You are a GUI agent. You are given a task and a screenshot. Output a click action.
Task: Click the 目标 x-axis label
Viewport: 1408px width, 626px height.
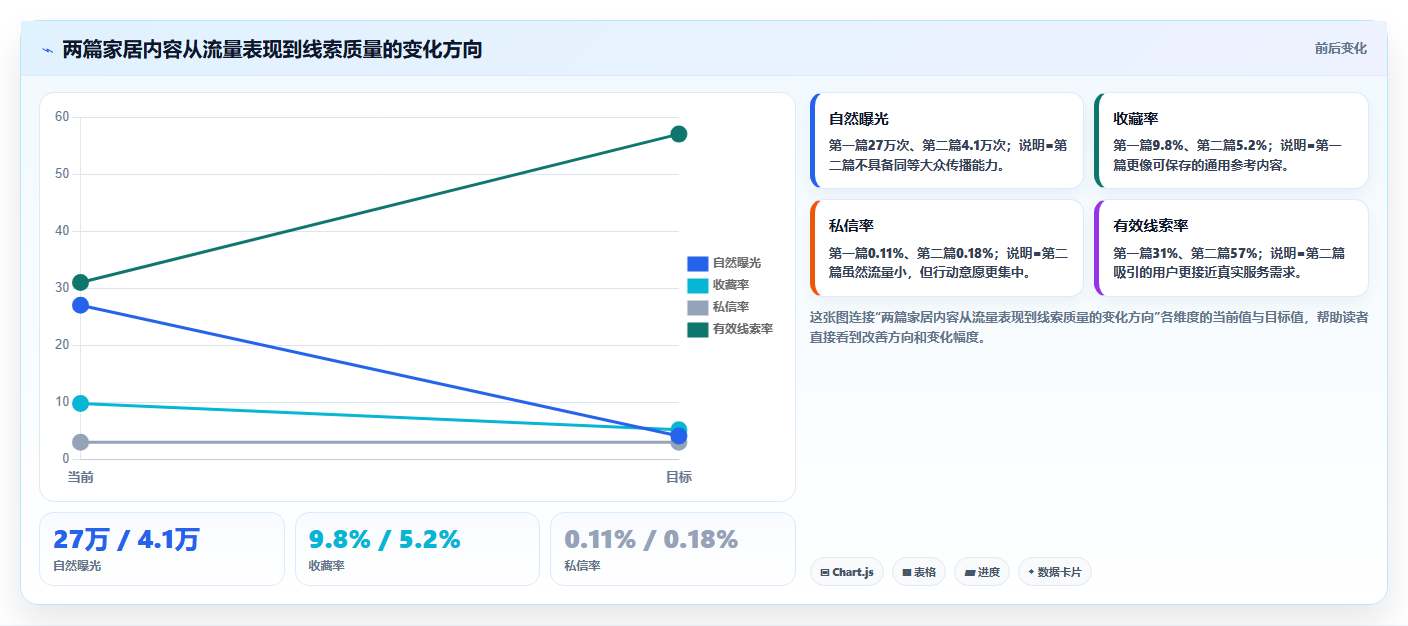coord(679,477)
